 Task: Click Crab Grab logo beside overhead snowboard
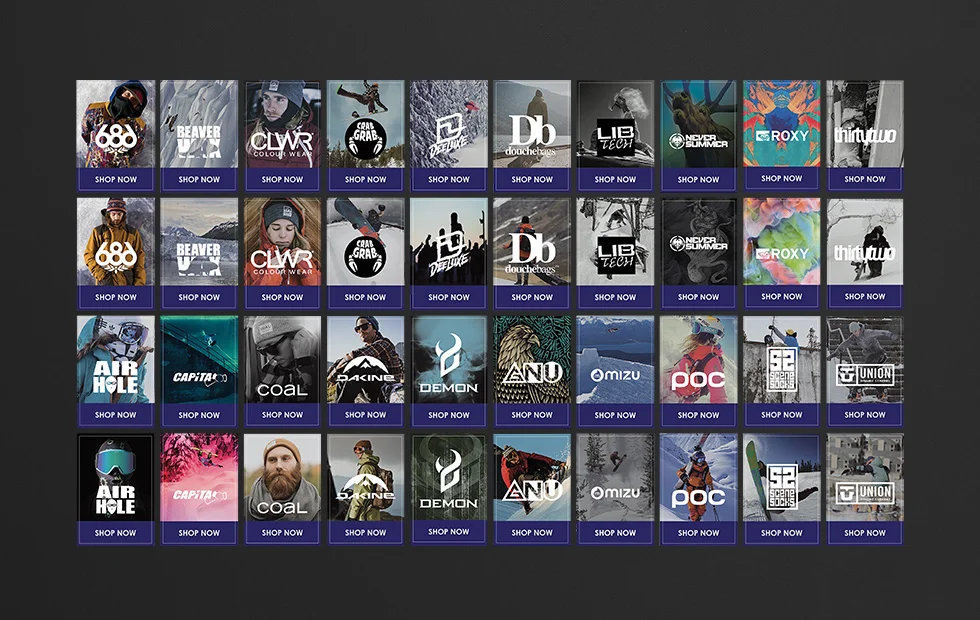tap(365, 256)
